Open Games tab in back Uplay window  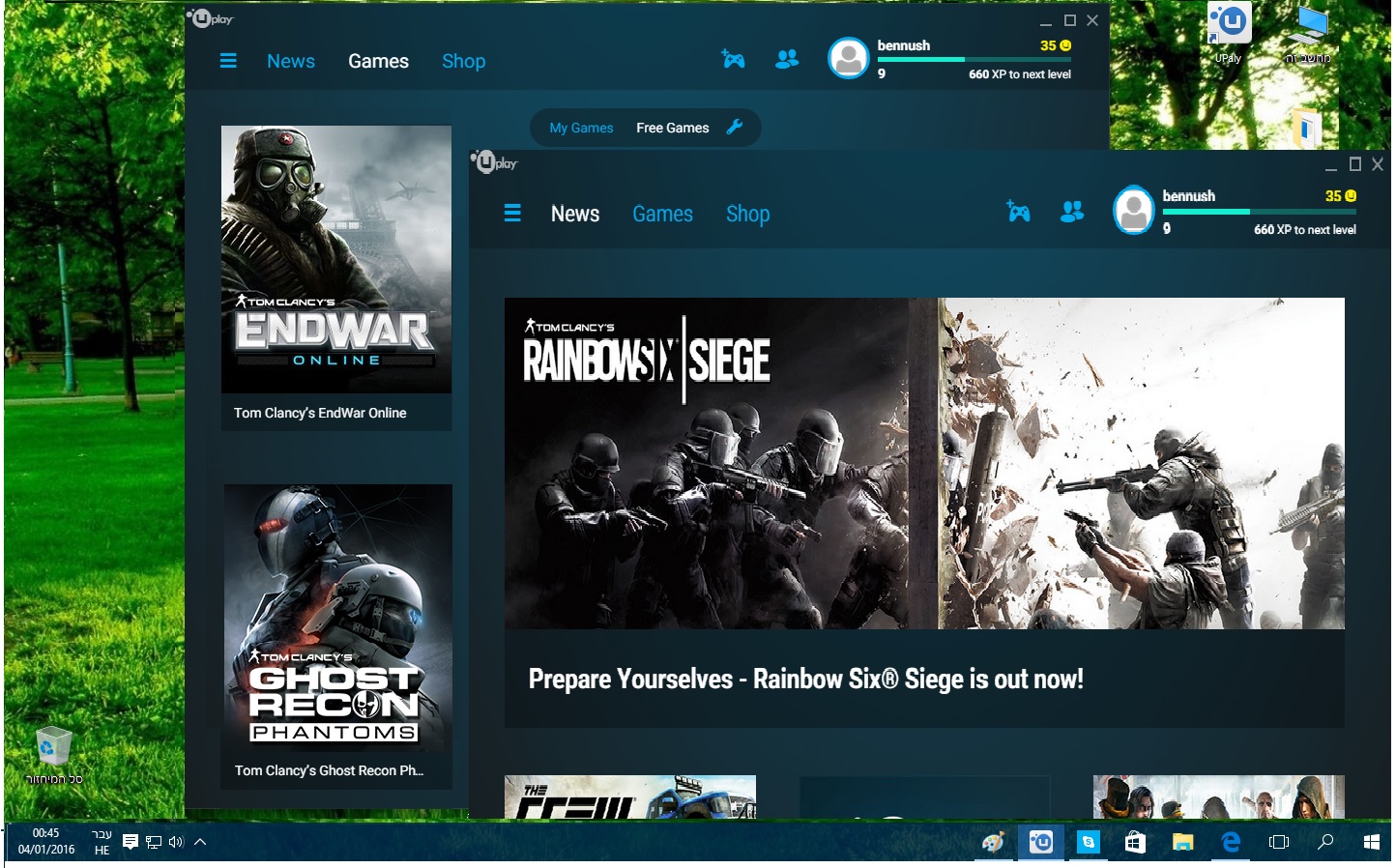[x=378, y=61]
